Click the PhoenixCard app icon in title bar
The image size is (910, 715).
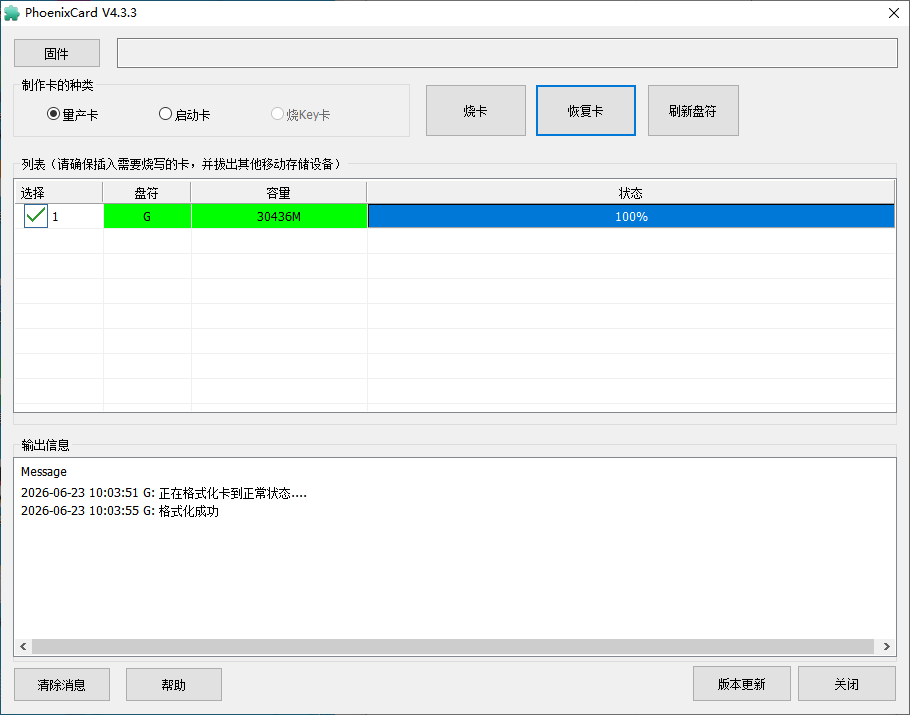pyautogui.click(x=12, y=13)
